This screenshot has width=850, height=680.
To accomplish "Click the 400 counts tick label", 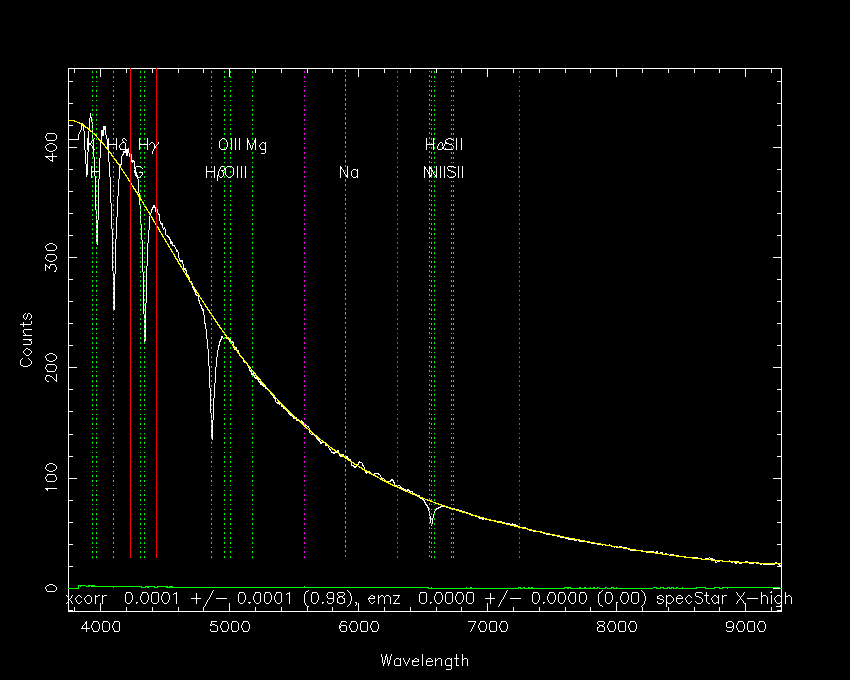I will [51, 147].
